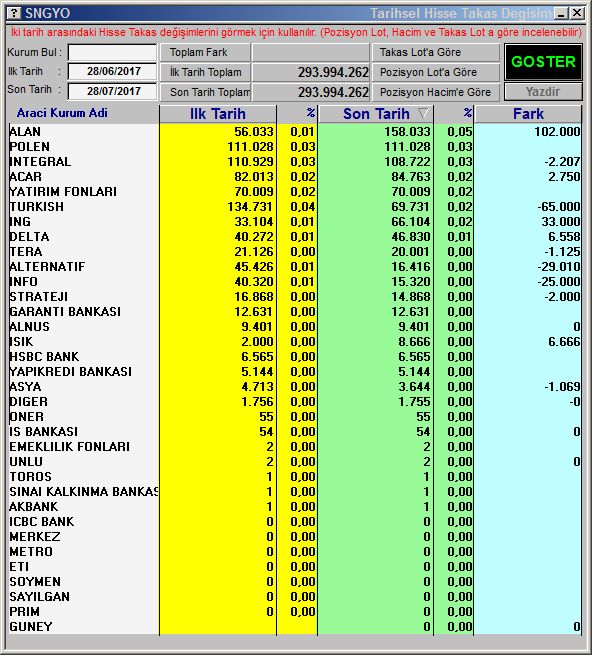The height and width of the screenshot is (655, 592).
Task: Minimize the SNGYO window
Action: coord(562,13)
